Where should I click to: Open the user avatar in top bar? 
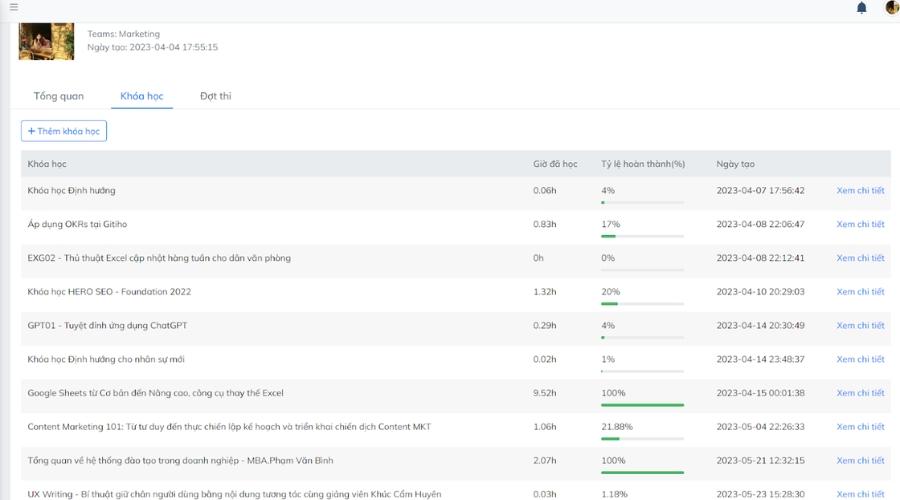[x=892, y=8]
